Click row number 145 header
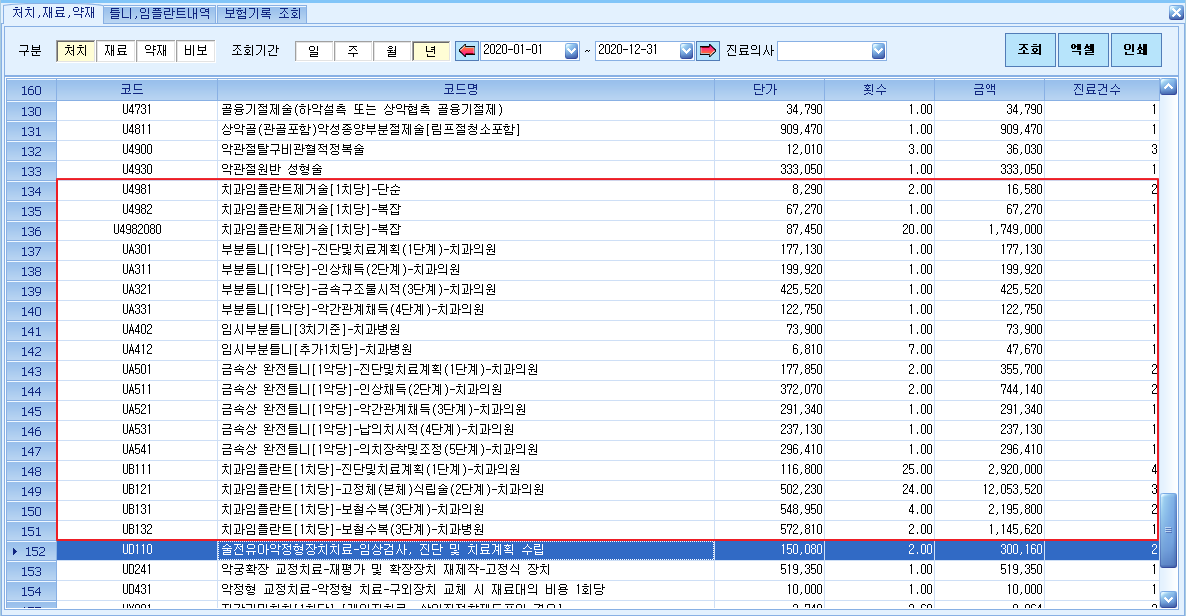This screenshot has width=1186, height=616. (x=31, y=412)
